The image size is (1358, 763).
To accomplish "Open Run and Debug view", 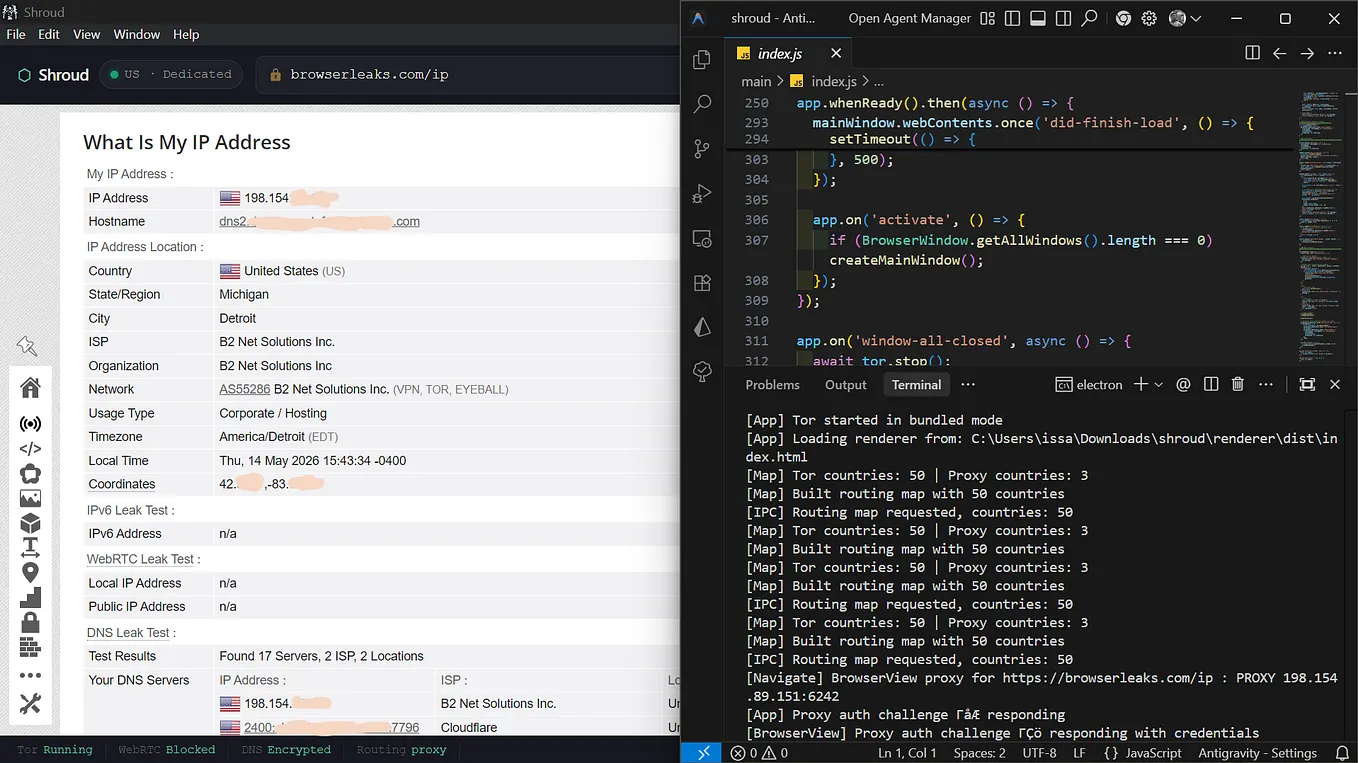I will 702,194.
